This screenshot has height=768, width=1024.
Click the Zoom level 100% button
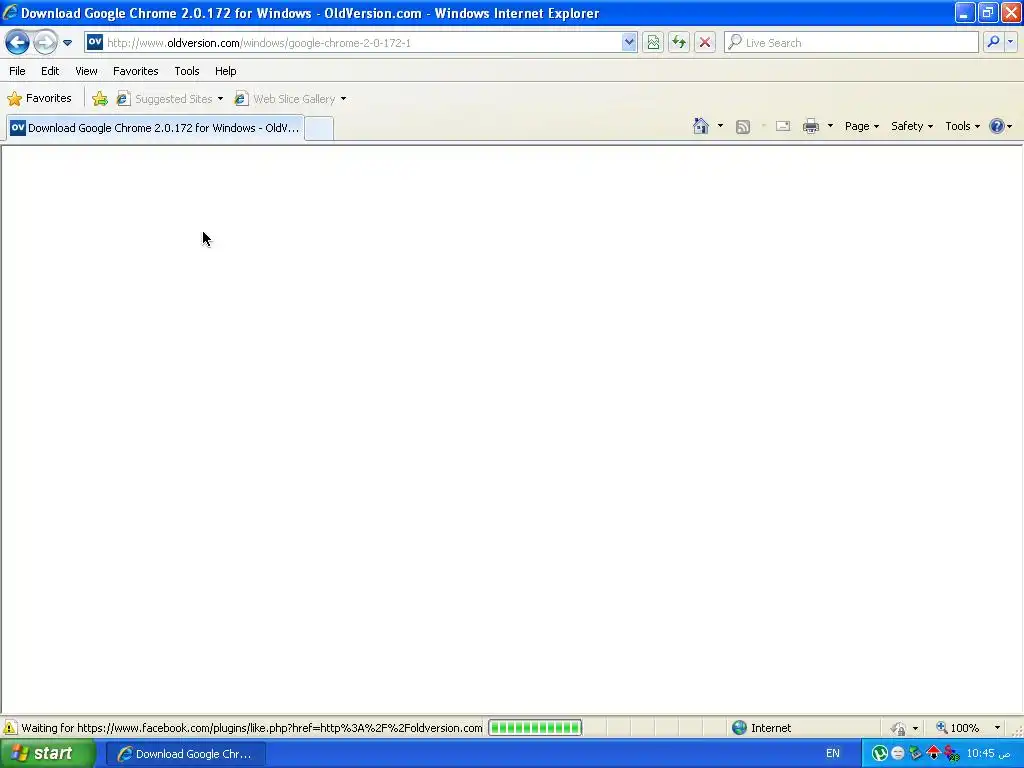tap(957, 728)
